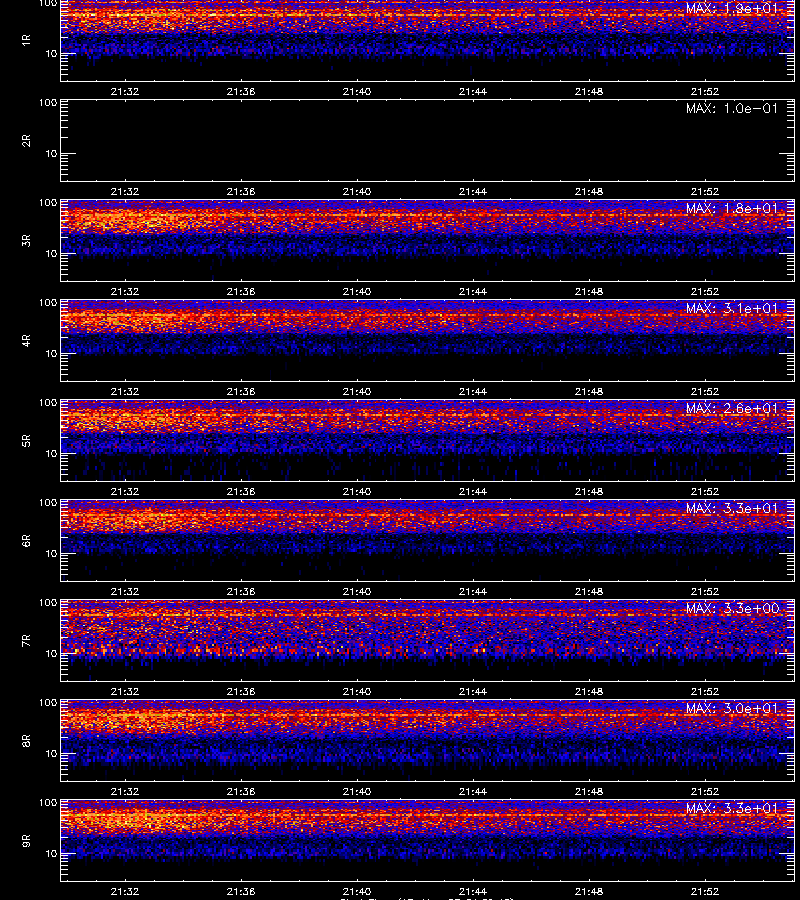Viewport: 800px width, 900px height.
Task: Click the 100 y-axis label of the 8R panel
Action: tap(48, 703)
